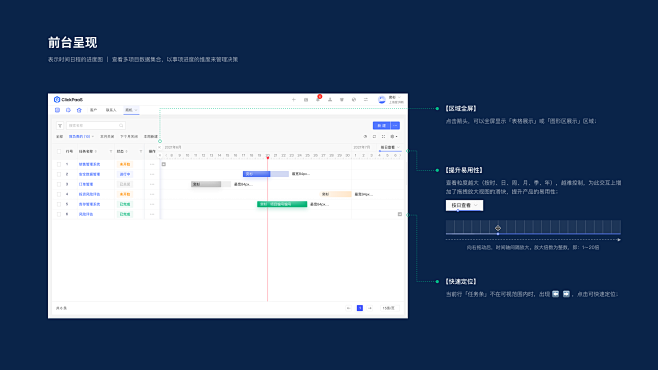Click the orange task bar in Gantt row 4
This screenshot has height=370, width=658.
point(336,194)
